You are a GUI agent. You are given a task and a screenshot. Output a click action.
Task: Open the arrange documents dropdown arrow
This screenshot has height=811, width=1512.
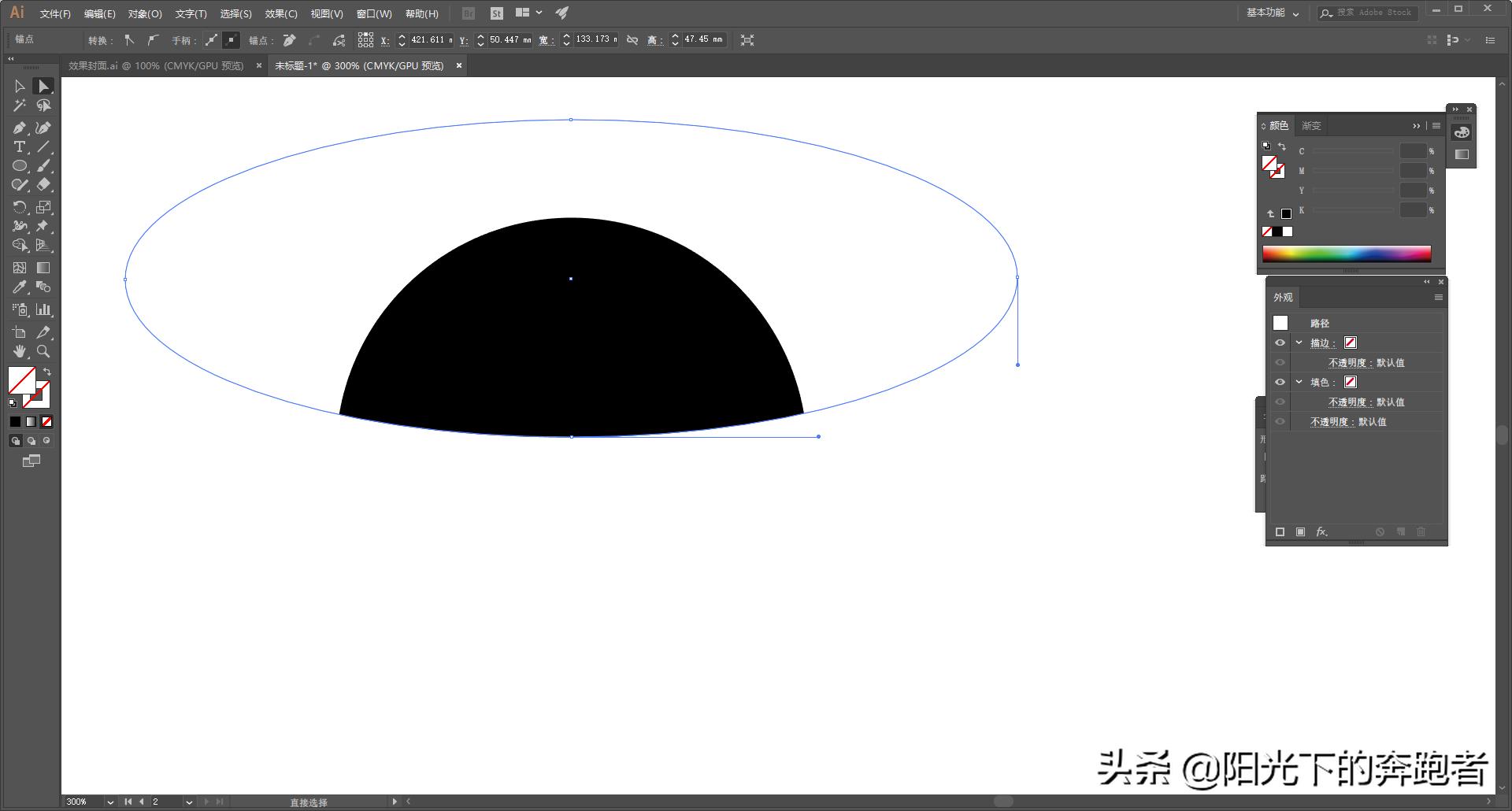pos(539,13)
